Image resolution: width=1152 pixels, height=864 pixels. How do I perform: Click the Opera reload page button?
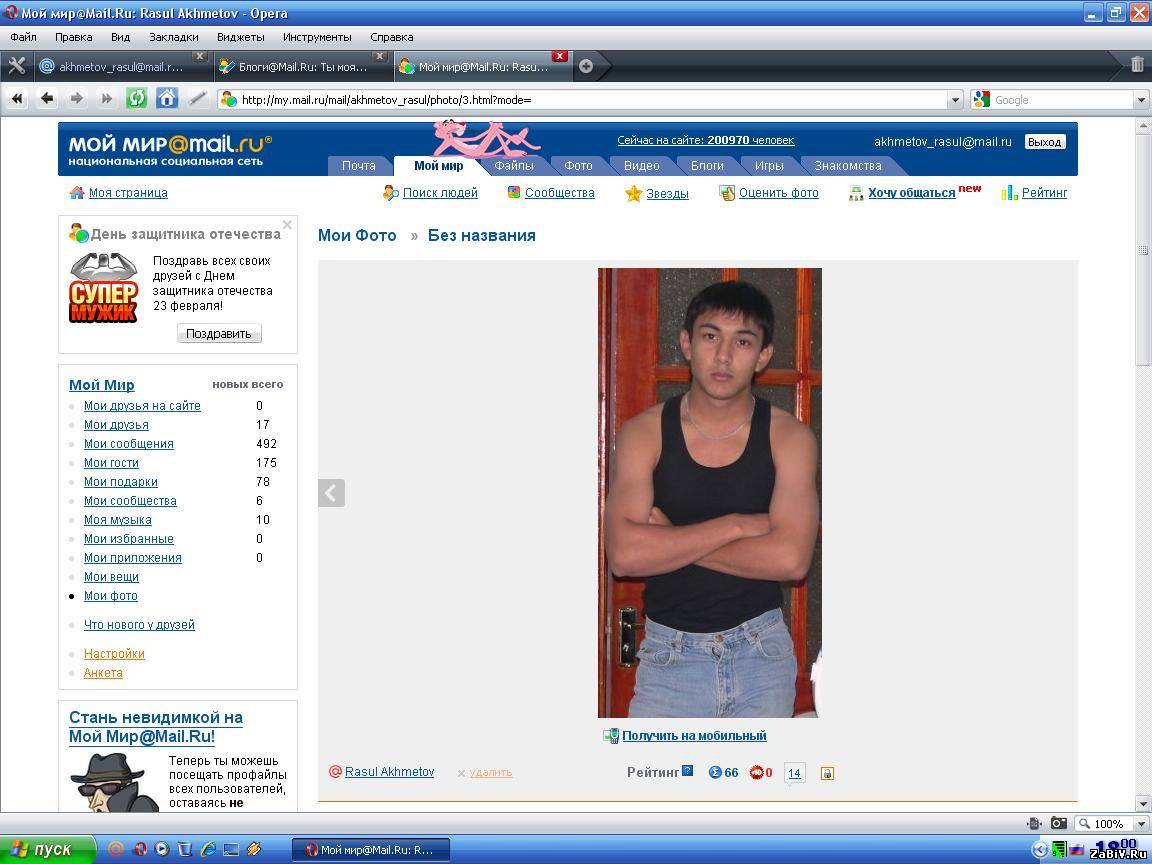tap(136, 98)
